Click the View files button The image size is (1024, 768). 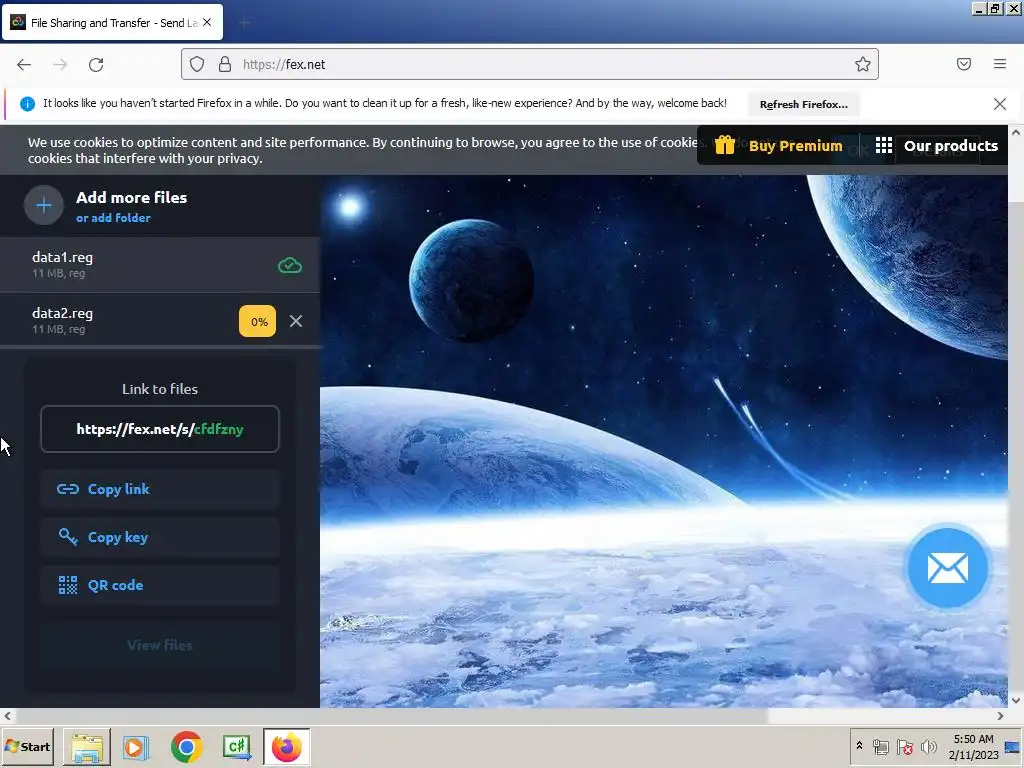[x=160, y=645]
